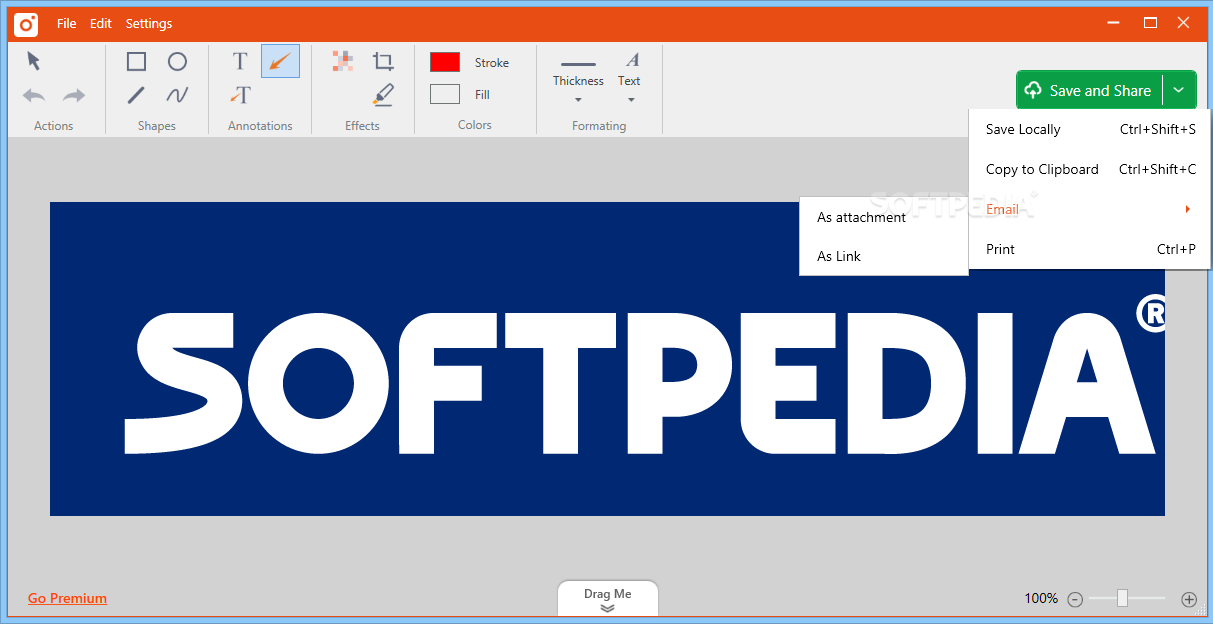Click the 100% zoom value
The width and height of the screenshot is (1213, 624).
pos(1041,598)
